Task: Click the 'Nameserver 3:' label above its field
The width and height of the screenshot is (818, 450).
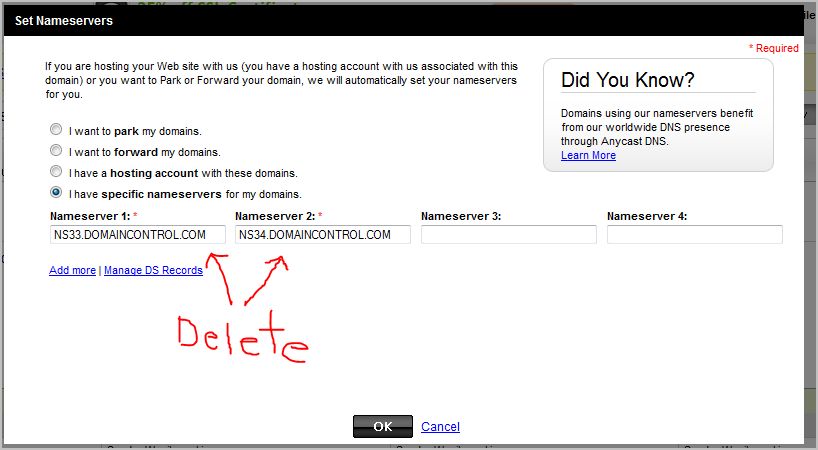Action: pyautogui.click(x=461, y=215)
